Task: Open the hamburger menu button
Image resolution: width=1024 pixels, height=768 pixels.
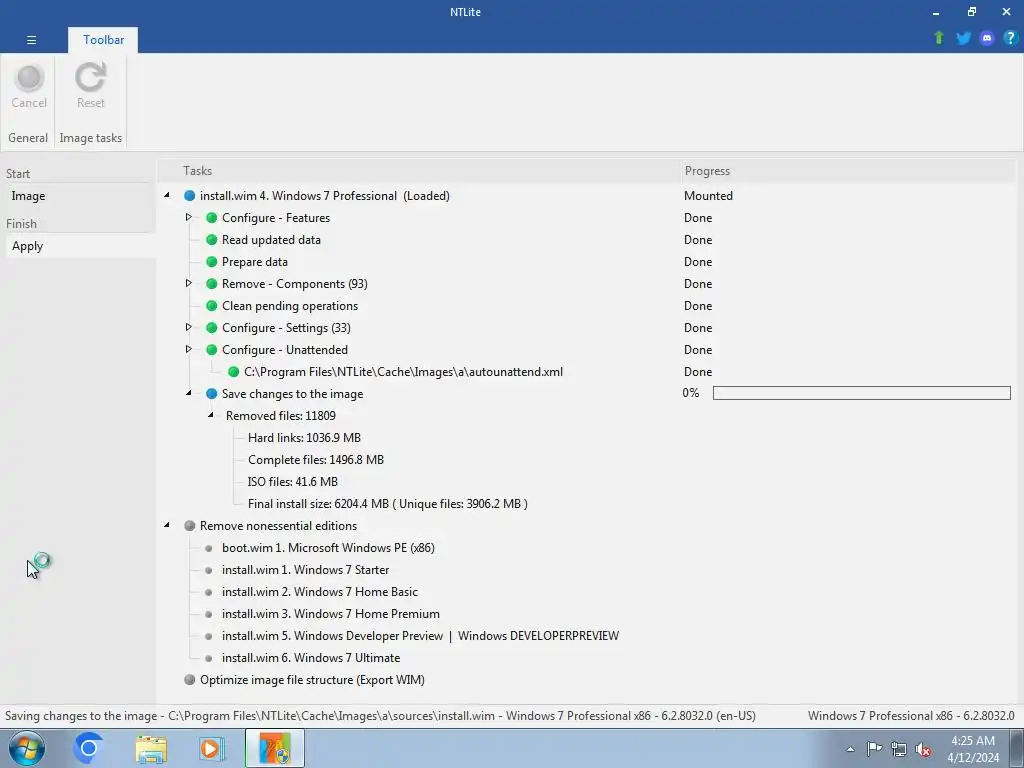Action: [31, 40]
